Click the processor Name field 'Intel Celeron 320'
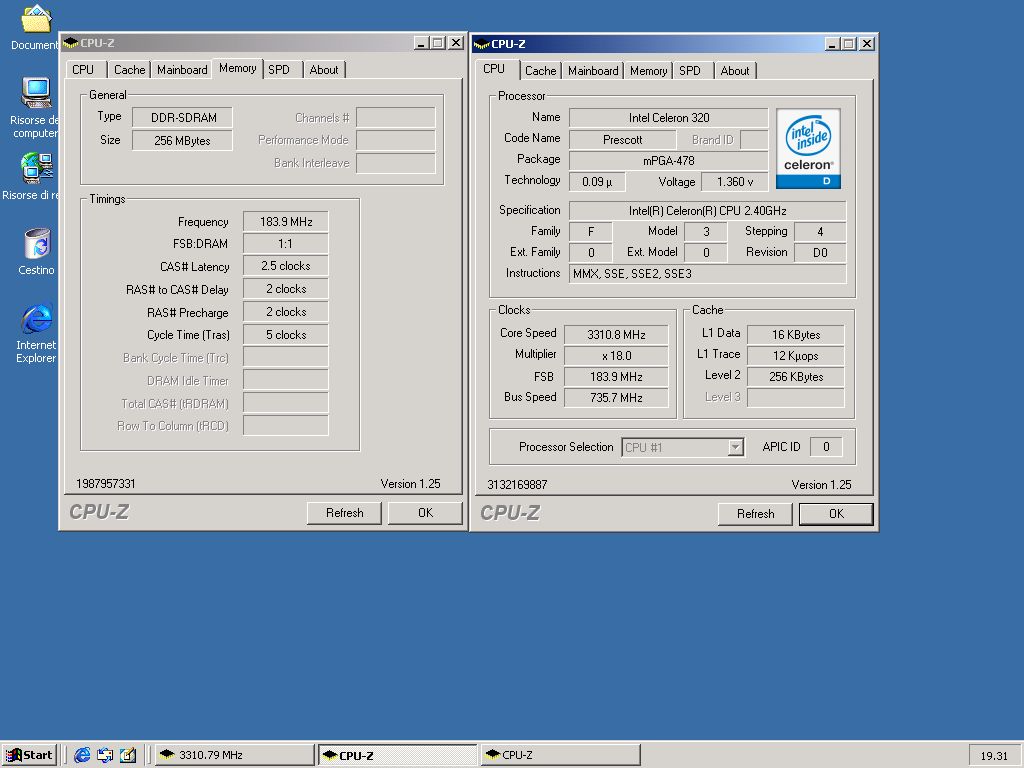This screenshot has width=1024, height=768. point(669,118)
